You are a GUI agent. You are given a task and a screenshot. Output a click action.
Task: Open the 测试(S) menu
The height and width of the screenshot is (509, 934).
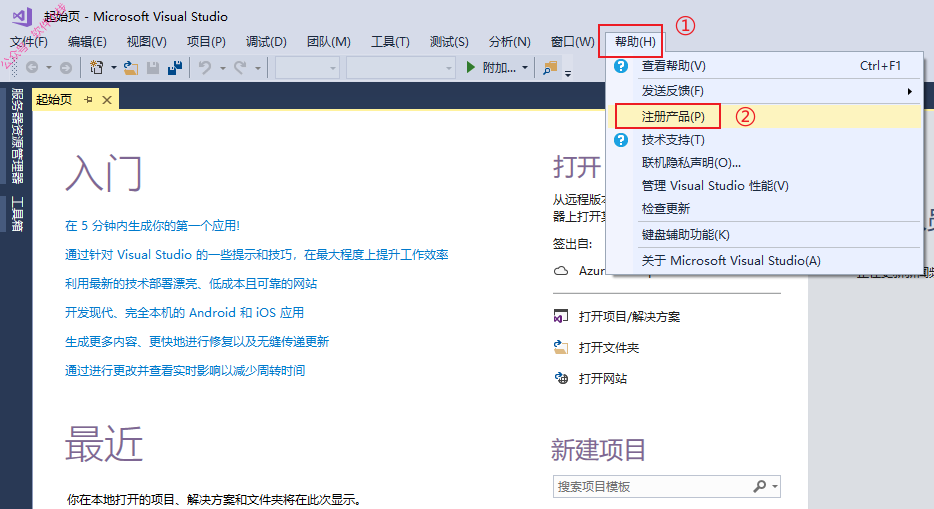[x=449, y=42]
